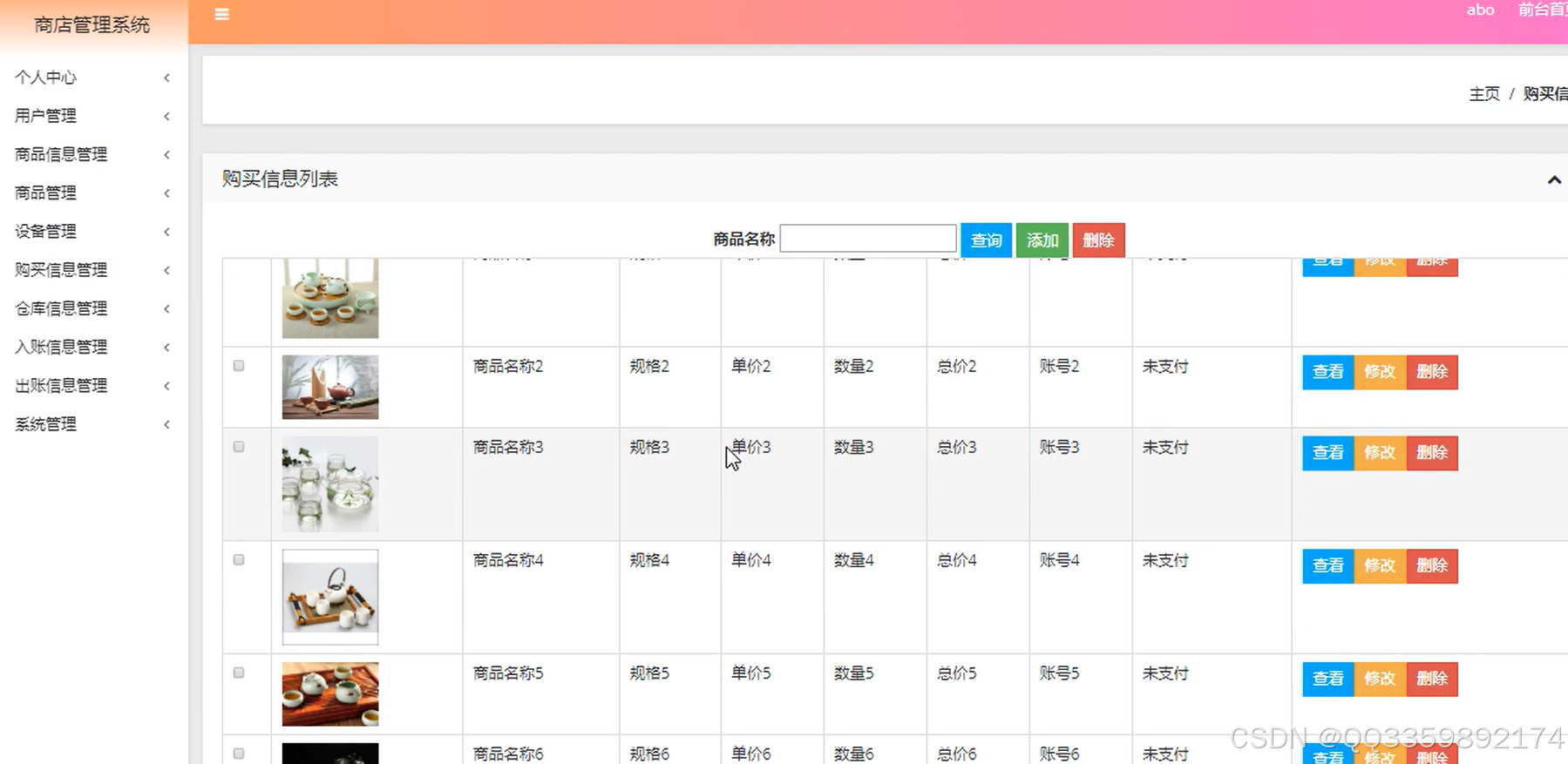The image size is (1568, 764).
Task: Expand the 入账信息管理 menu chevron
Action: 166,347
